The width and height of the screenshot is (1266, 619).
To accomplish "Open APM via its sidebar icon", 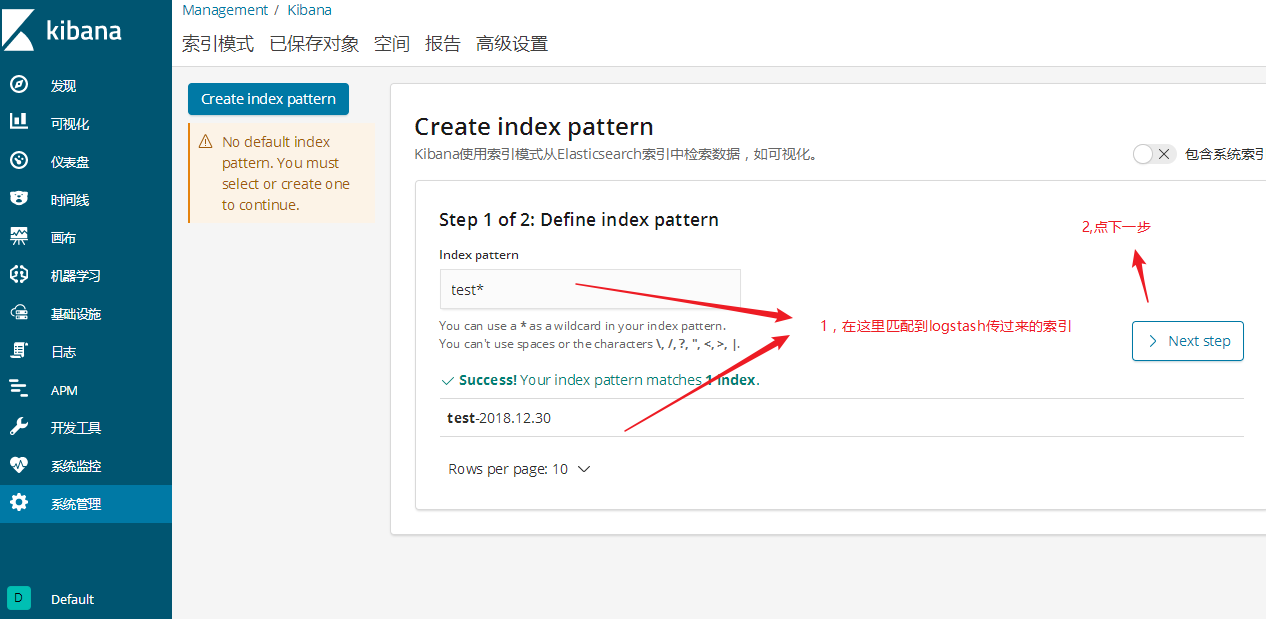I will pos(19,389).
